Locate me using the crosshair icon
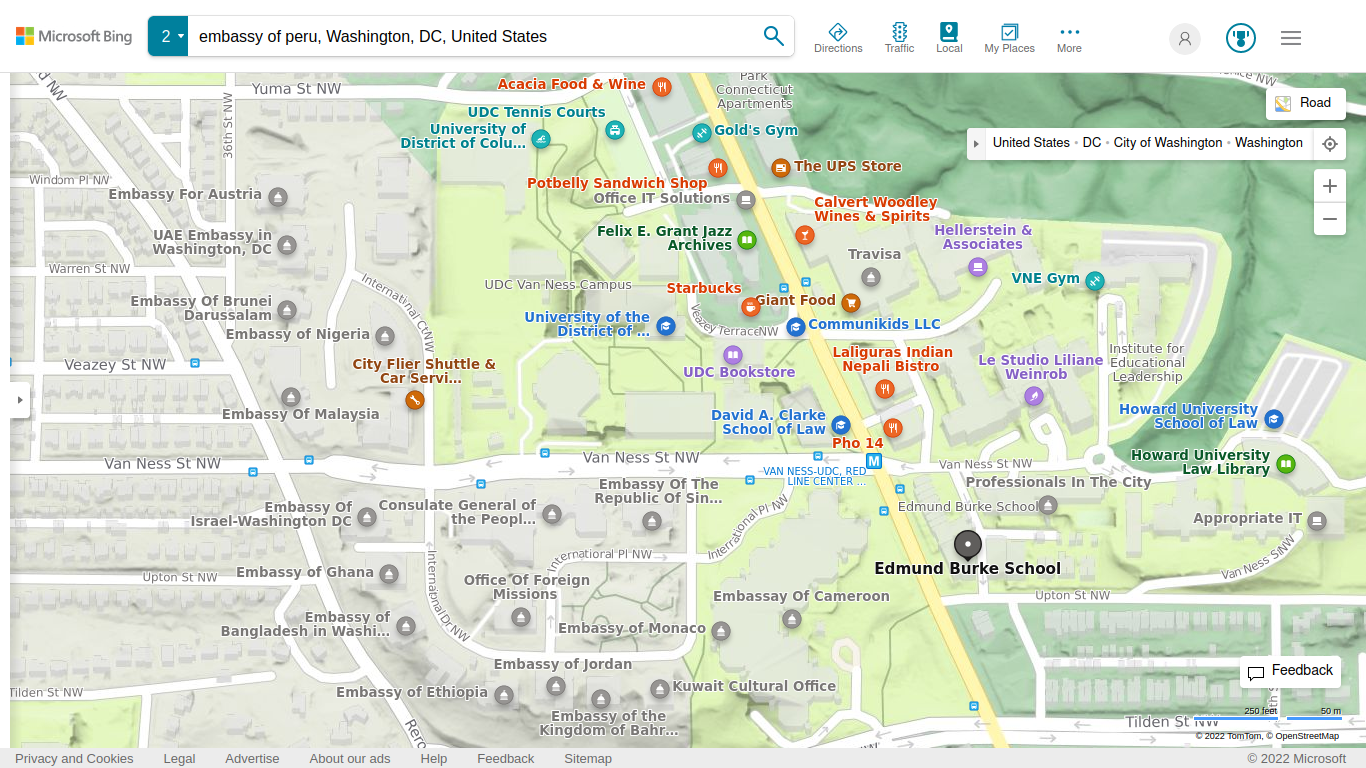The width and height of the screenshot is (1366, 768). [1330, 144]
